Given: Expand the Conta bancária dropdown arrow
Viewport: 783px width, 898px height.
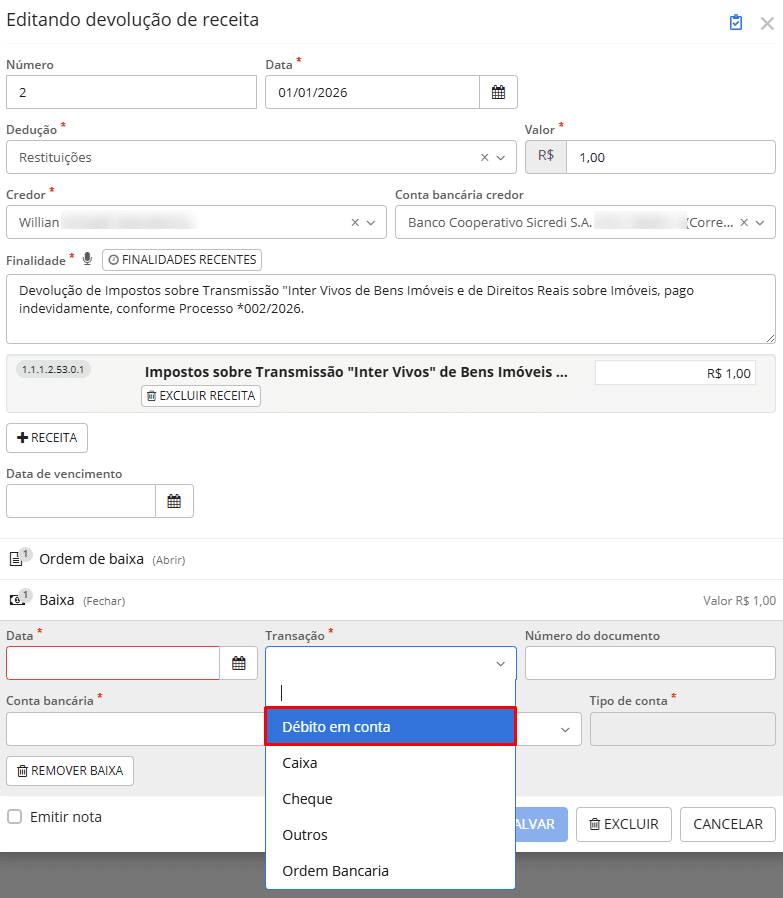Looking at the screenshot, I should [x=565, y=729].
